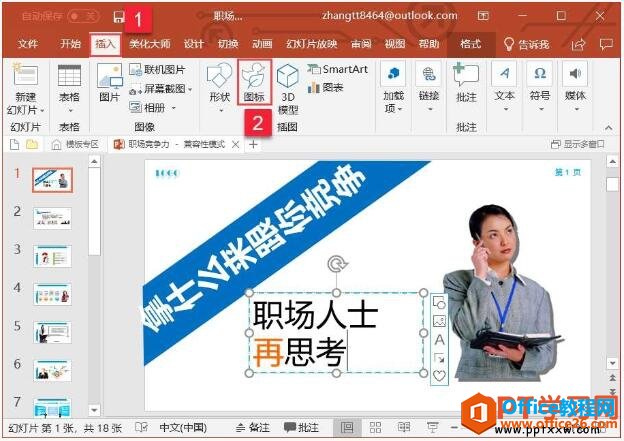The height and width of the screenshot is (441, 624).
Task: Click 显示多窗口 button
Action: pyautogui.click(x=578, y=144)
